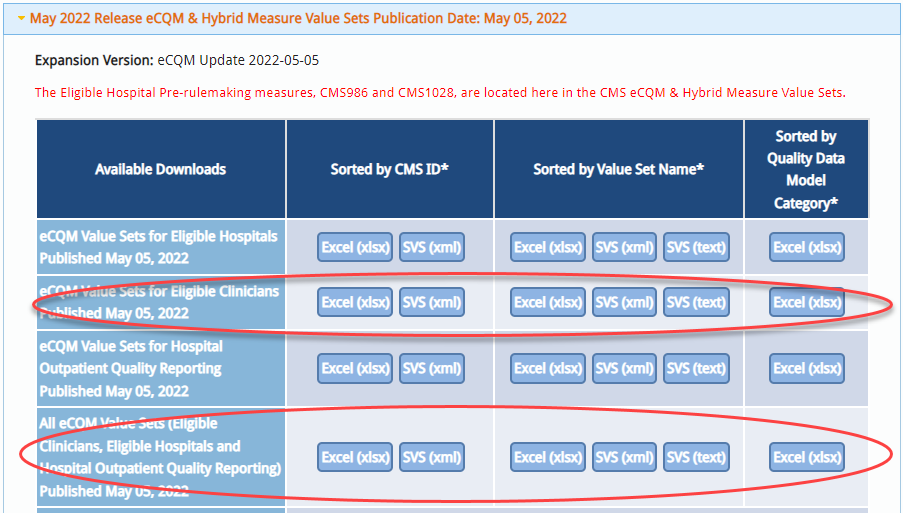This screenshot has width=903, height=513.
Task: Download Hospital Outpatient Excel by Quality Data Model
Action: 807,368
